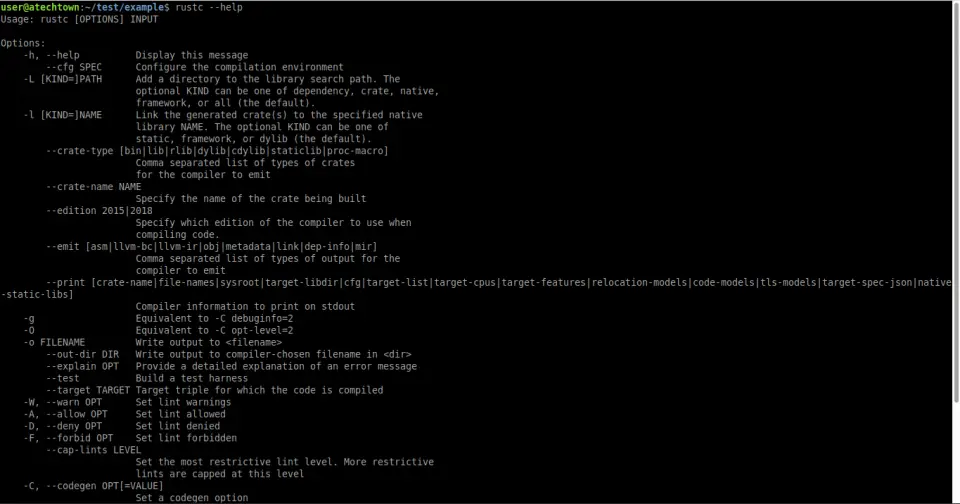
Task: Click the '--crate-type' option line
Action: tap(217, 151)
